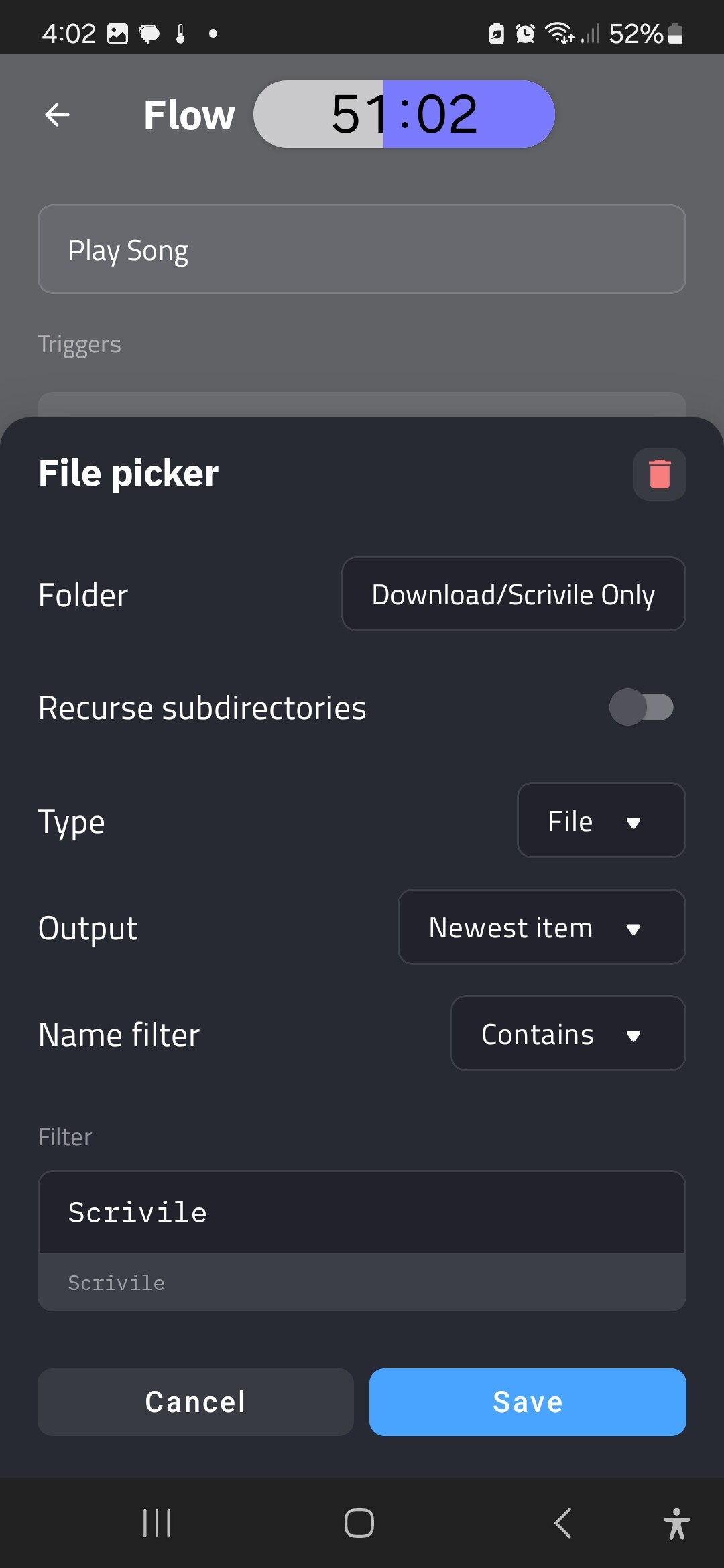Tap the alarm icon in status bar
This screenshot has height=1568, width=724.
tap(525, 34)
